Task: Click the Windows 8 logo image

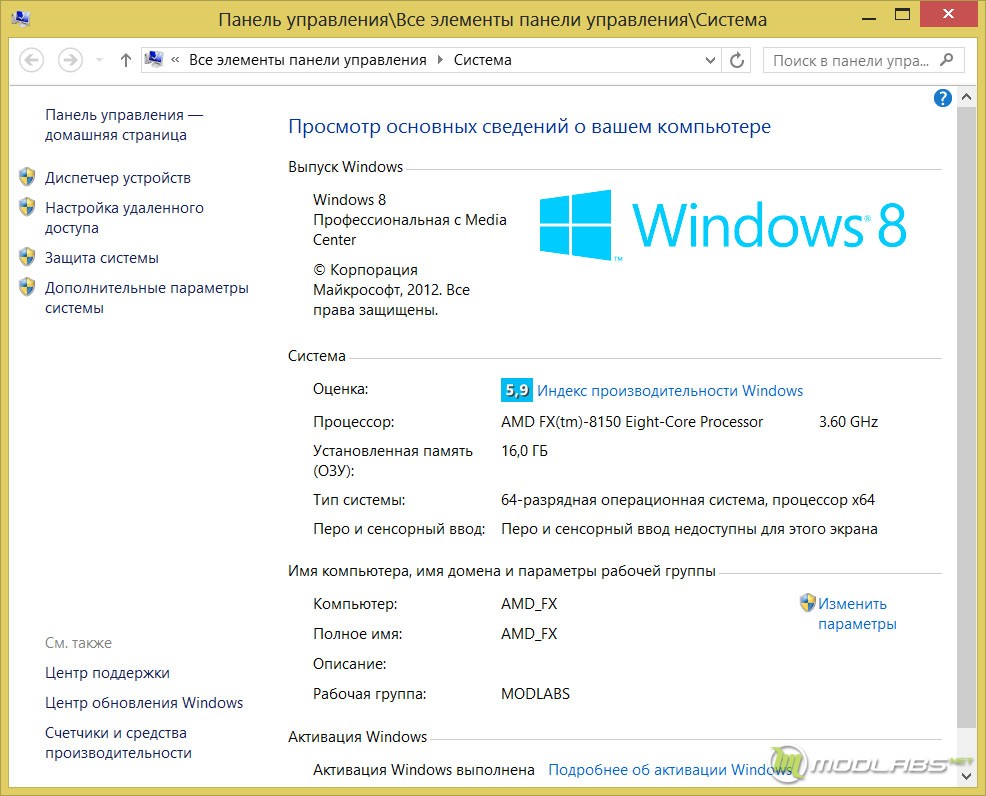Action: click(723, 225)
